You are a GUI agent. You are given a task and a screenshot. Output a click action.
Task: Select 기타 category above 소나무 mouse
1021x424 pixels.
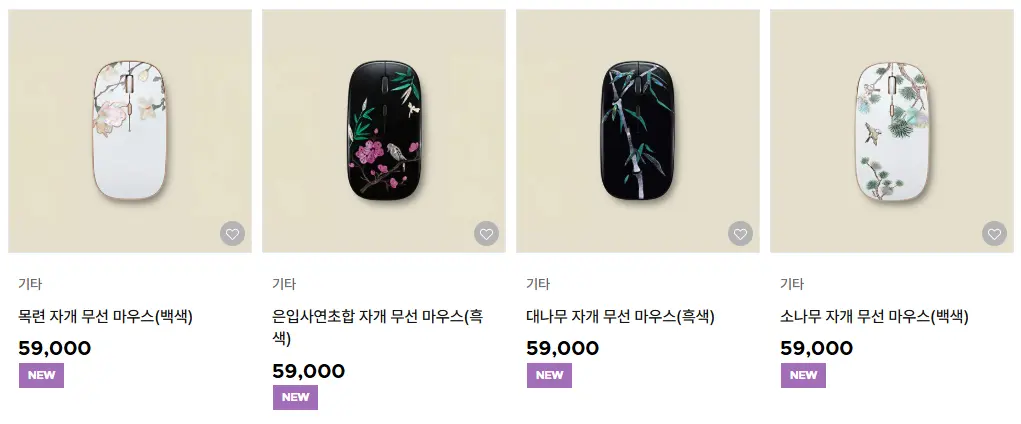792,284
